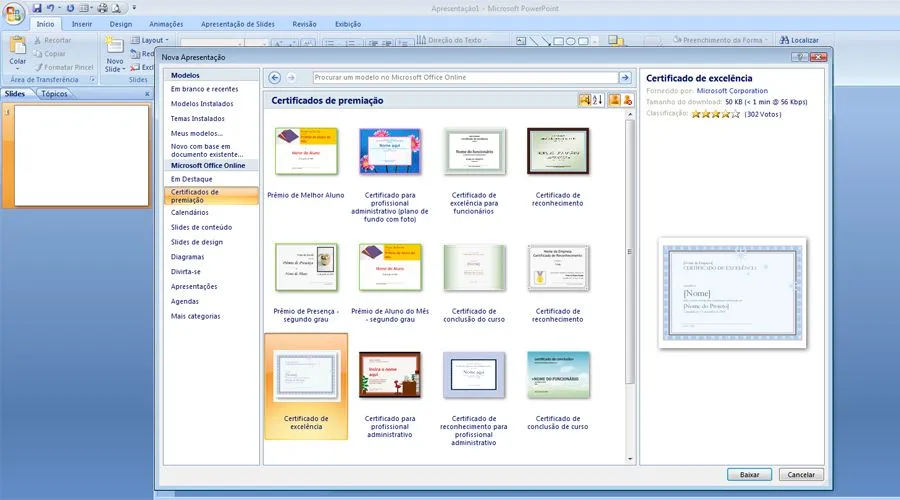900x500 pixels.
Task: Click the template list scrollbar up arrow
Action: 630,114
